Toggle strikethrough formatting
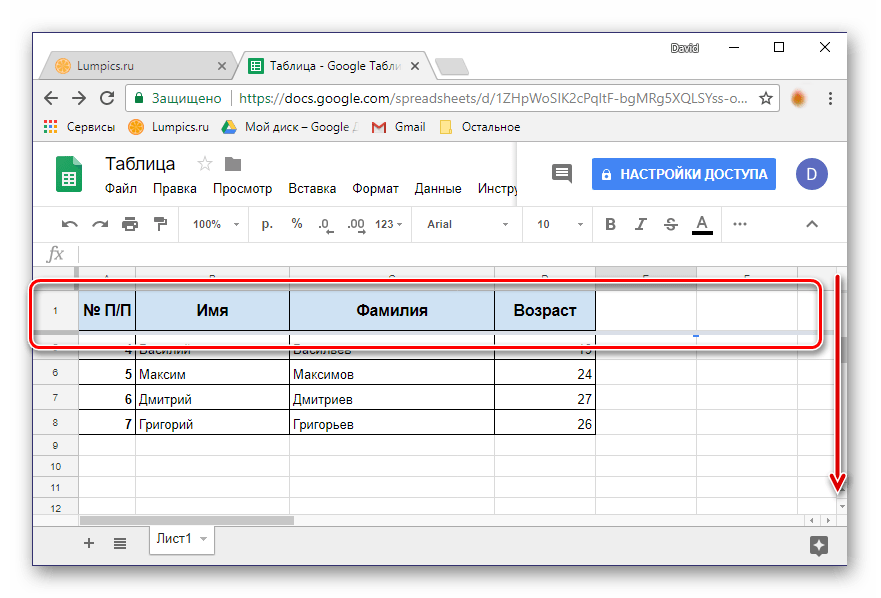 (x=671, y=224)
